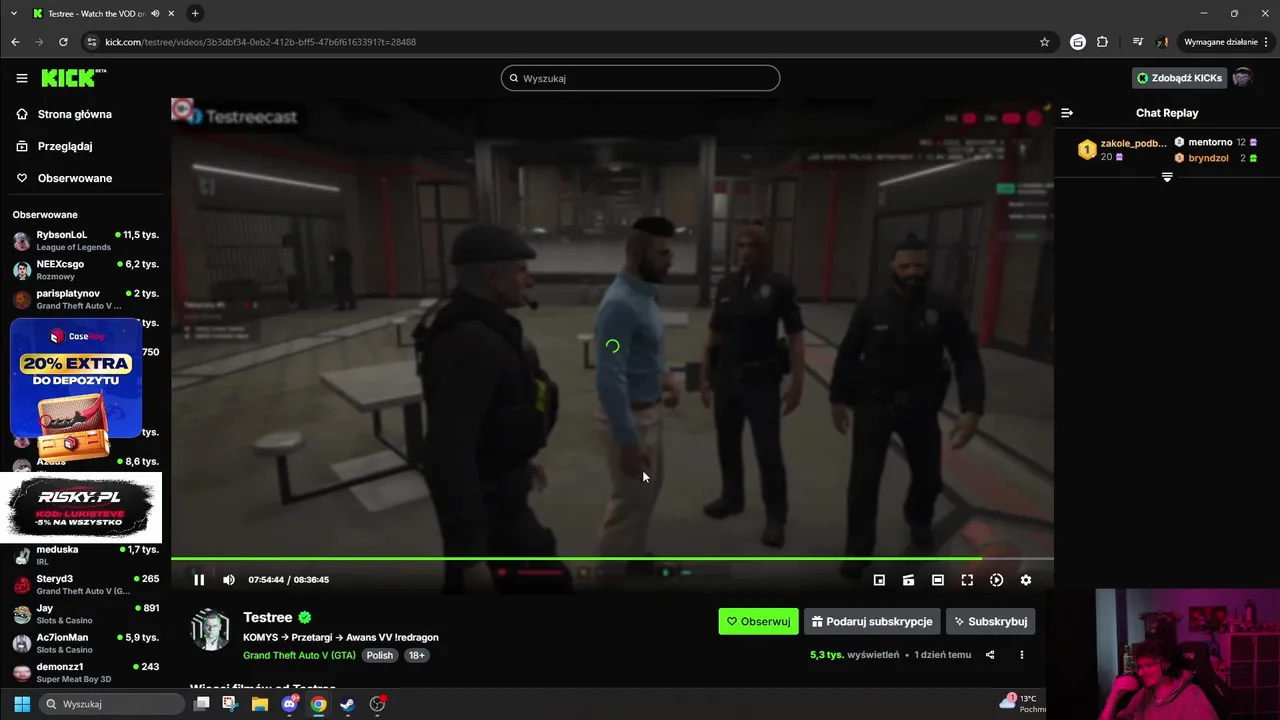1280x720 pixels.
Task: View site information in address bar
Action: [x=92, y=42]
